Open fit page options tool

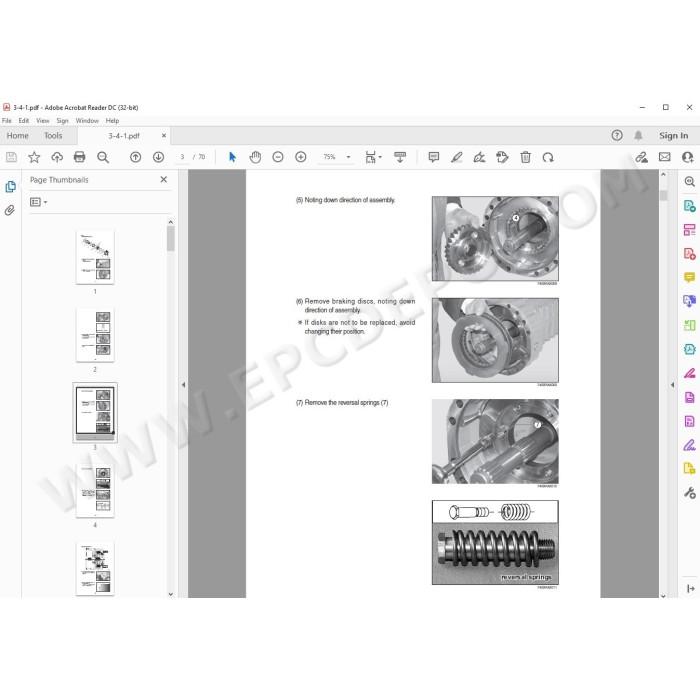click(373, 157)
